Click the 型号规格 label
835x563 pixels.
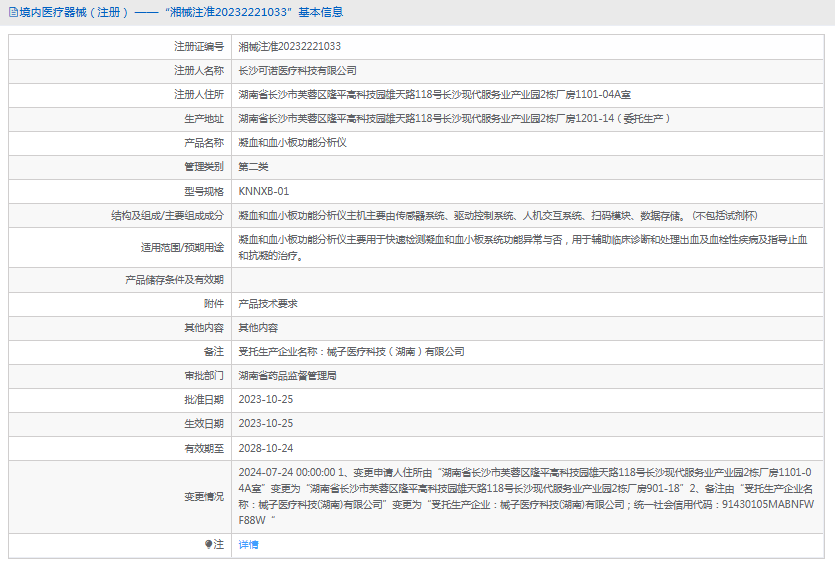(x=204, y=191)
